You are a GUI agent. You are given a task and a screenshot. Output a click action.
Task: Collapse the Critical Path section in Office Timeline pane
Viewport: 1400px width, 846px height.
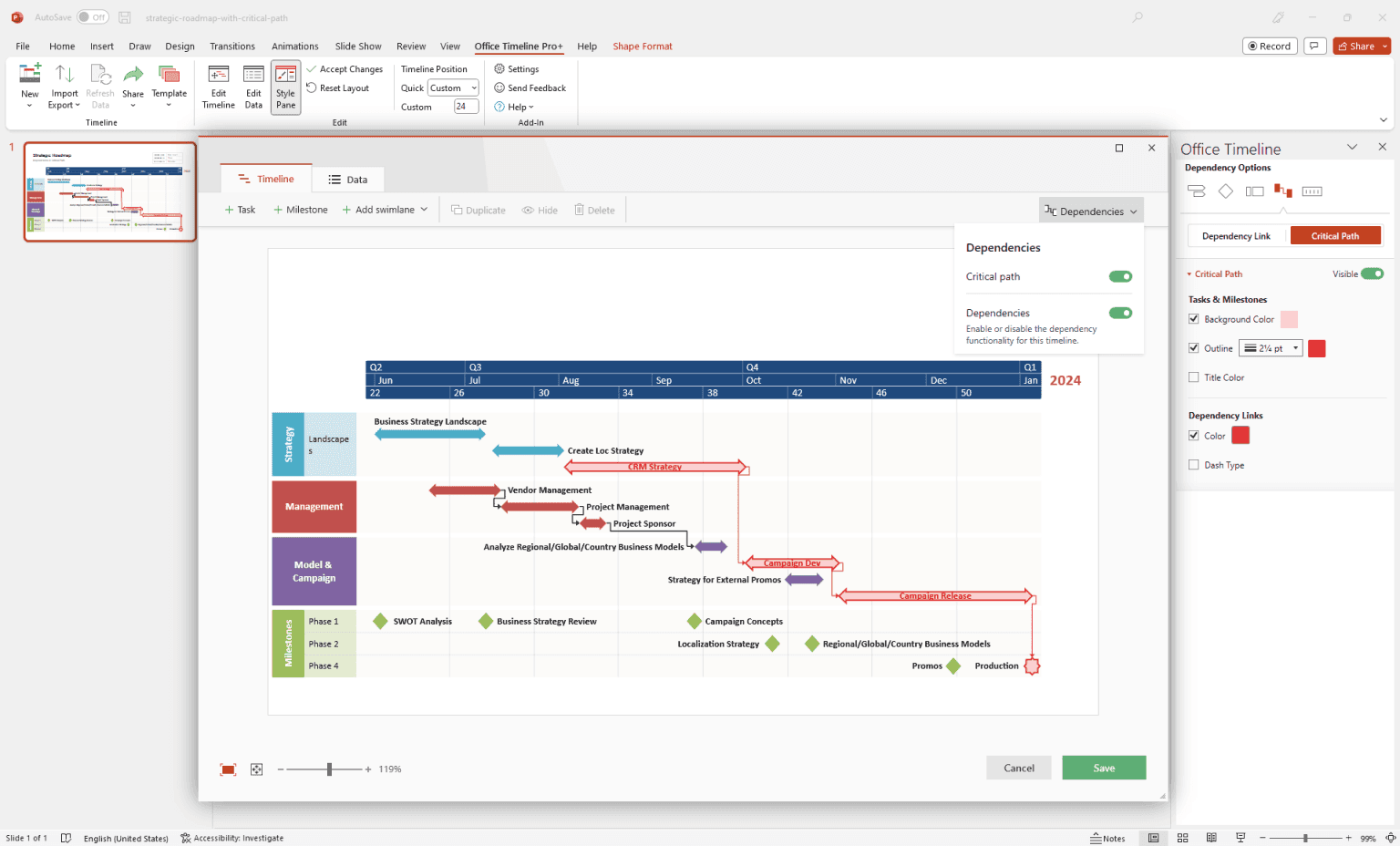click(1189, 273)
